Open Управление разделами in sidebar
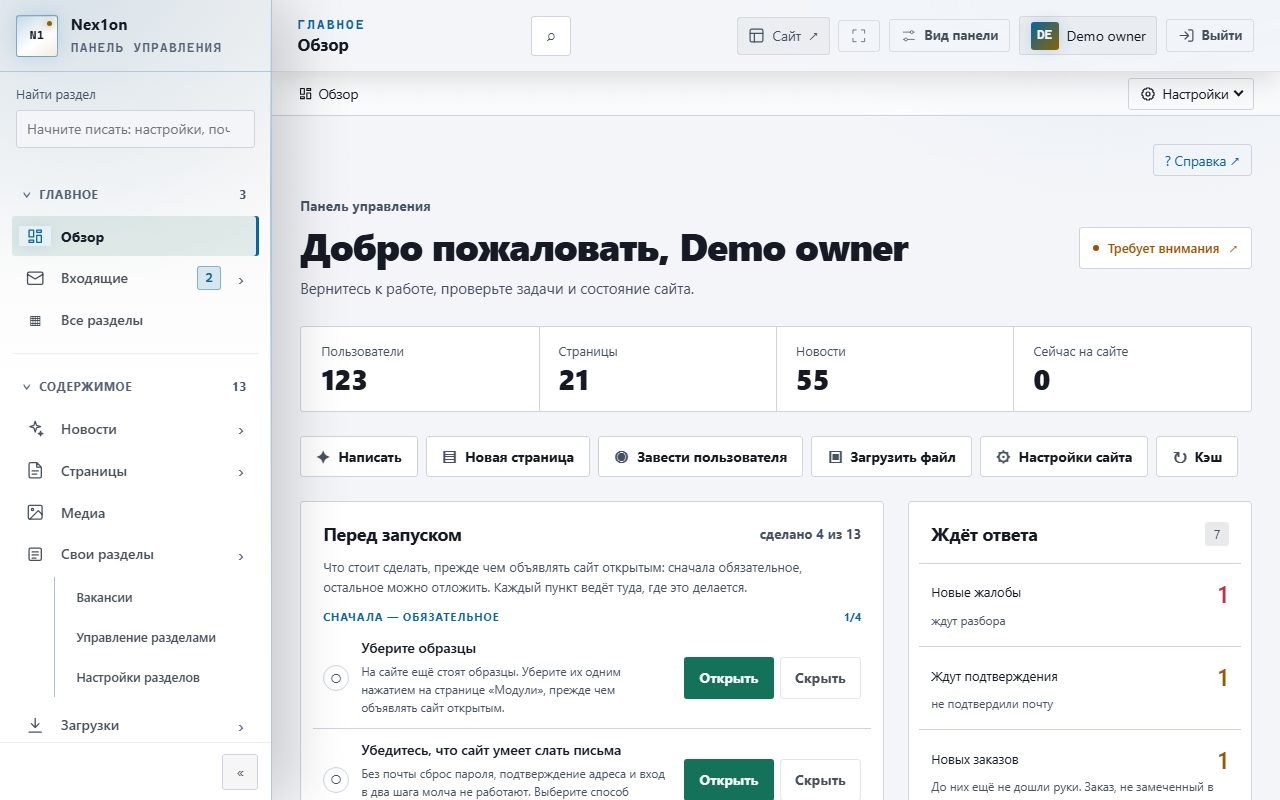 coord(146,637)
